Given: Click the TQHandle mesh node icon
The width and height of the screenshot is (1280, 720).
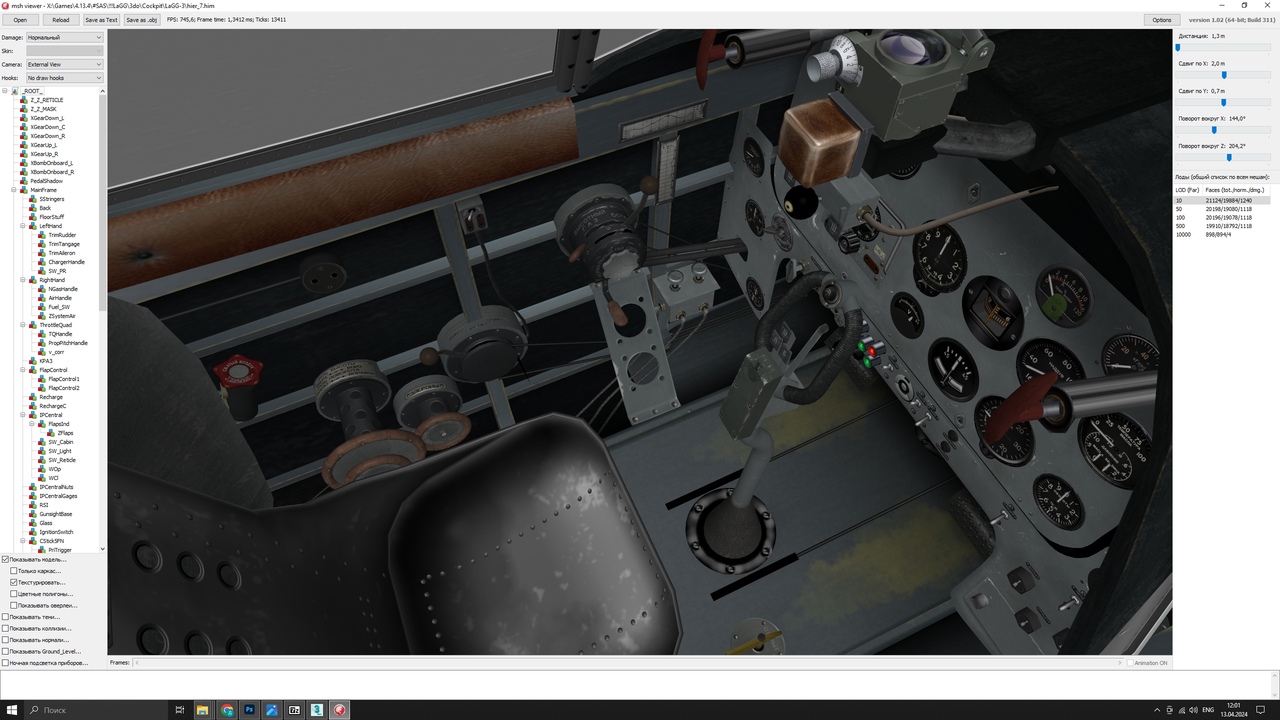Looking at the screenshot, I should (42, 334).
